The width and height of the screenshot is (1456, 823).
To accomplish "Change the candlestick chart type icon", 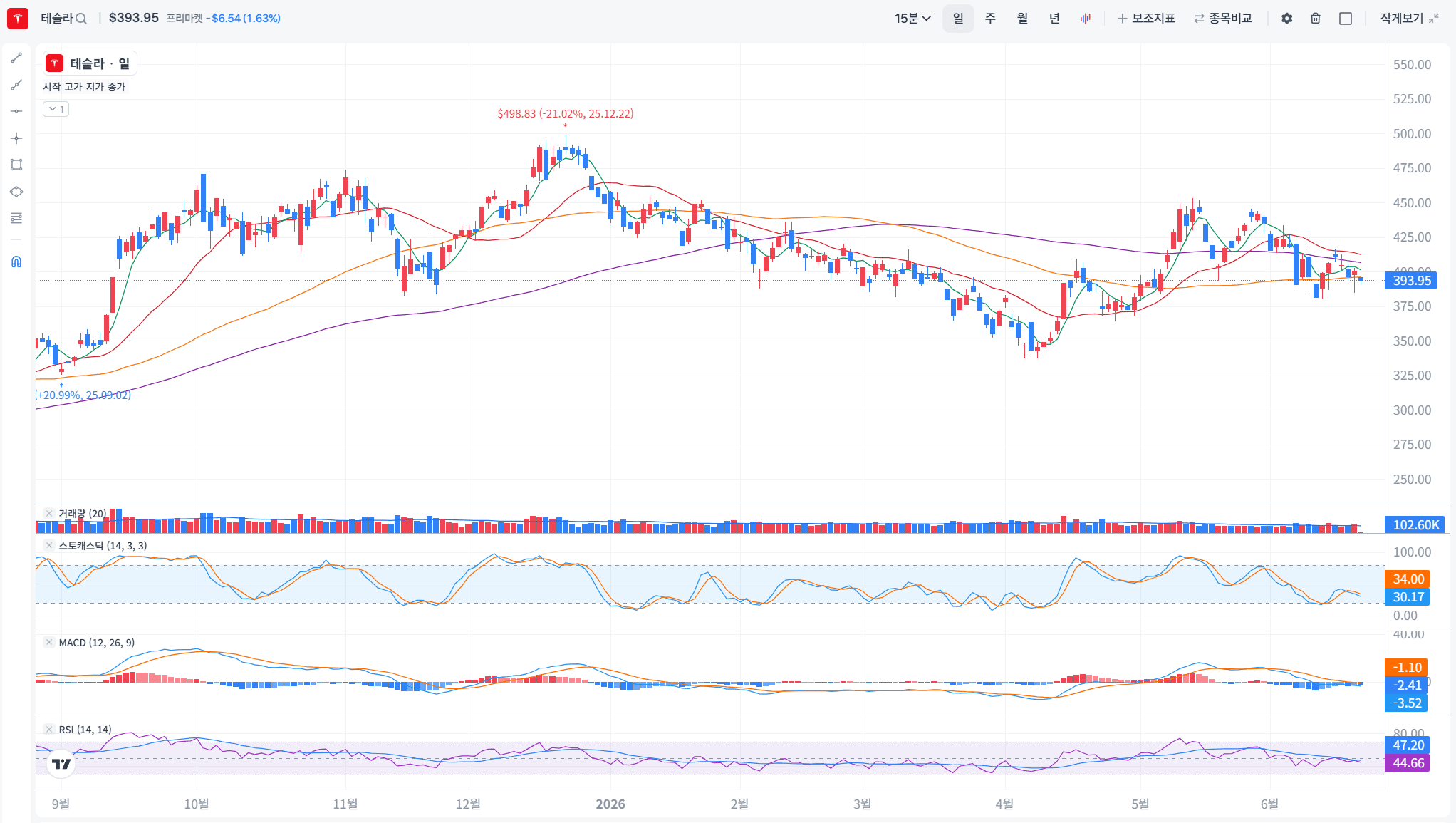I will click(x=1085, y=19).
